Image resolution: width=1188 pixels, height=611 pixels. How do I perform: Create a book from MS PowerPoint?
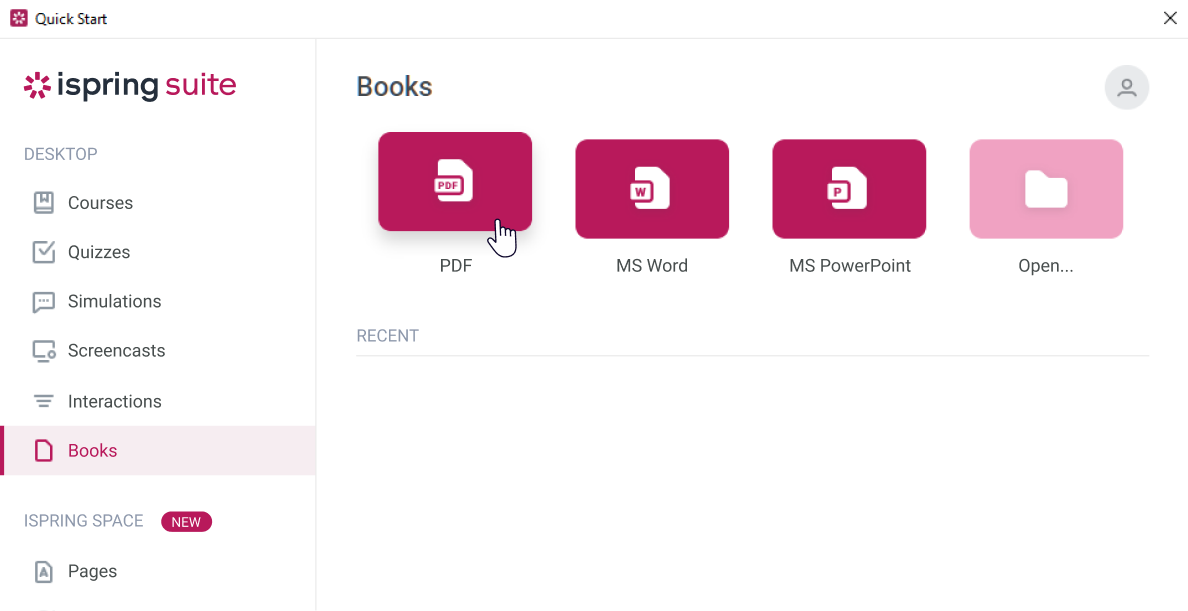point(849,189)
